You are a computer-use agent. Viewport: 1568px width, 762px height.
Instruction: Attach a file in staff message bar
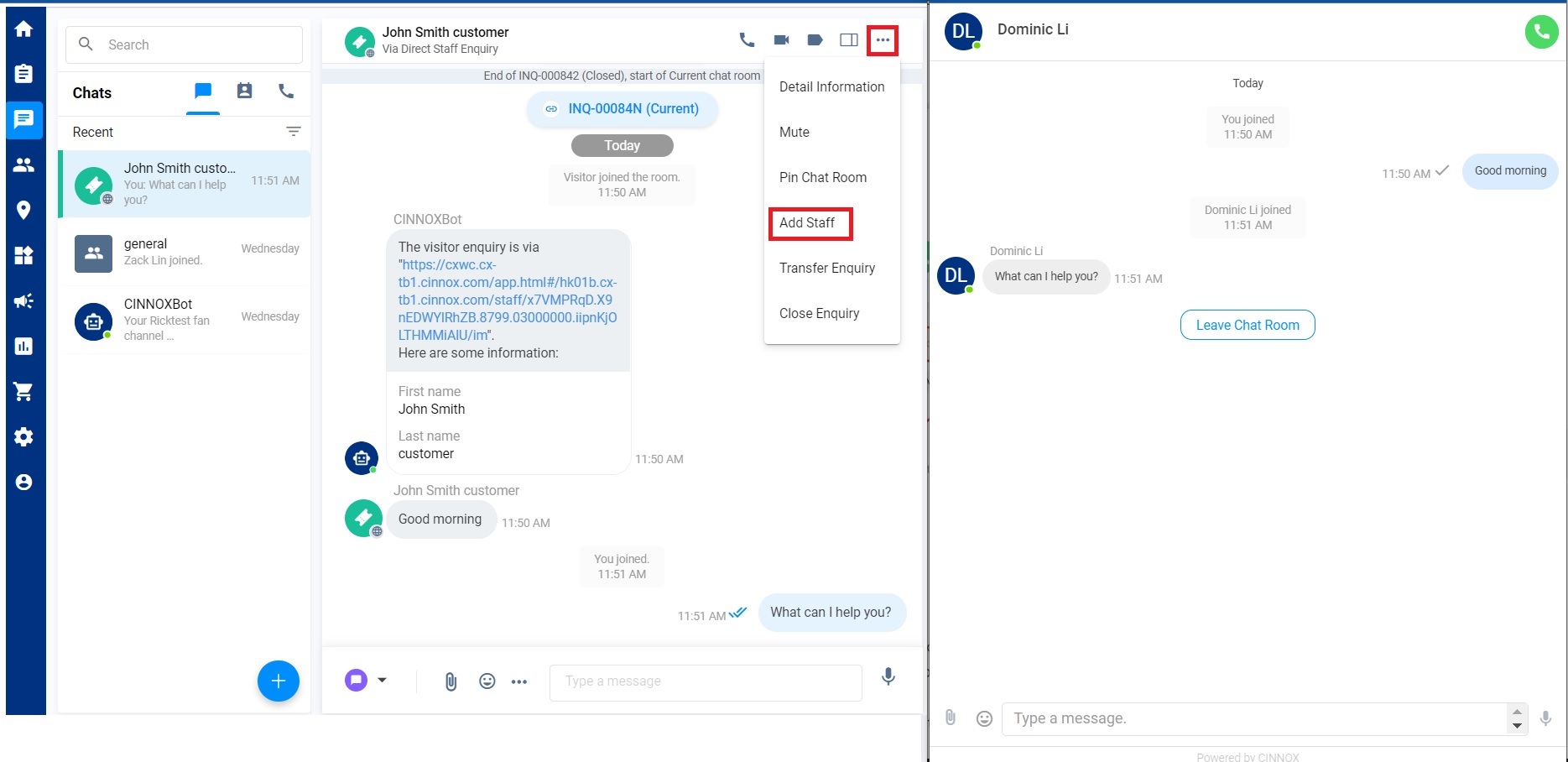[451, 681]
